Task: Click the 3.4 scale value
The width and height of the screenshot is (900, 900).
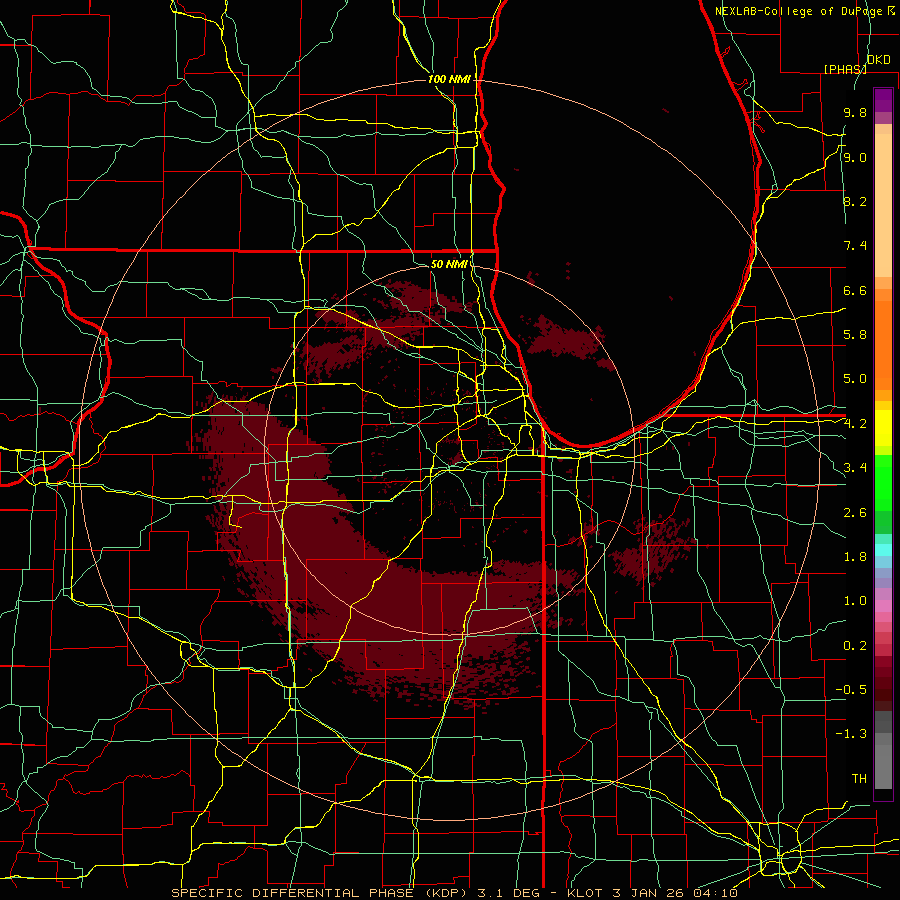Action: click(x=855, y=468)
